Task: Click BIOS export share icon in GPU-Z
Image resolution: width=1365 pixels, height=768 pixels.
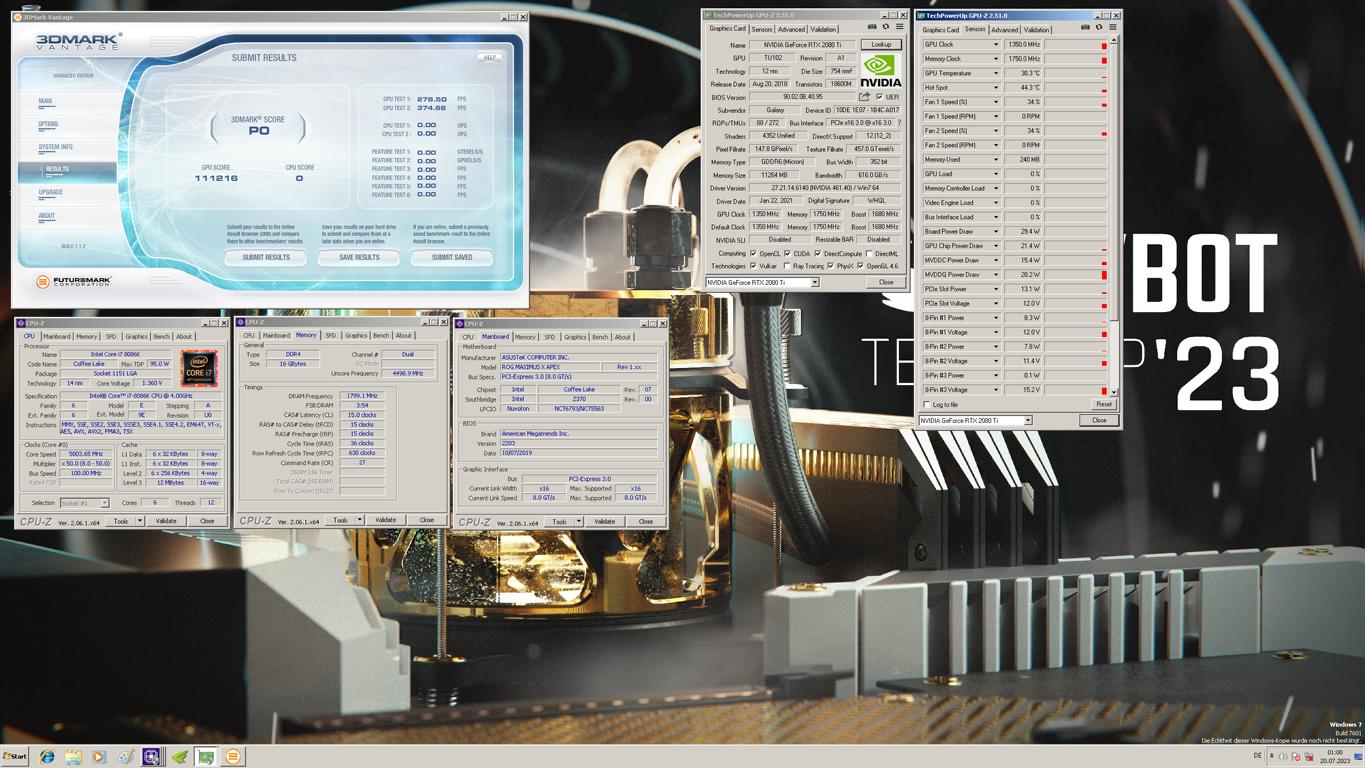Action: (864, 97)
